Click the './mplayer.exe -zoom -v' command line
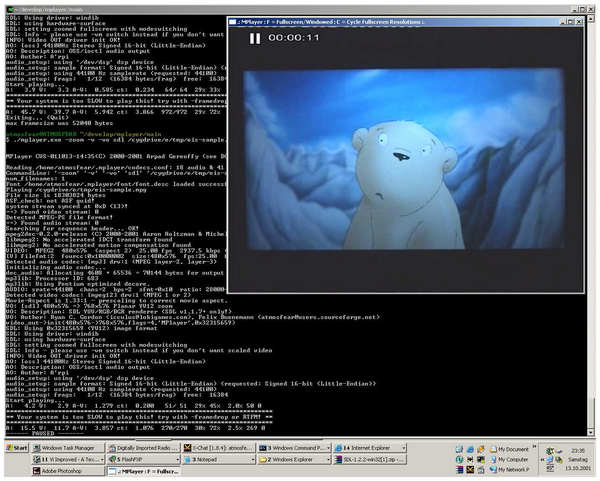Viewport: 600px width, 481px height. (116, 140)
